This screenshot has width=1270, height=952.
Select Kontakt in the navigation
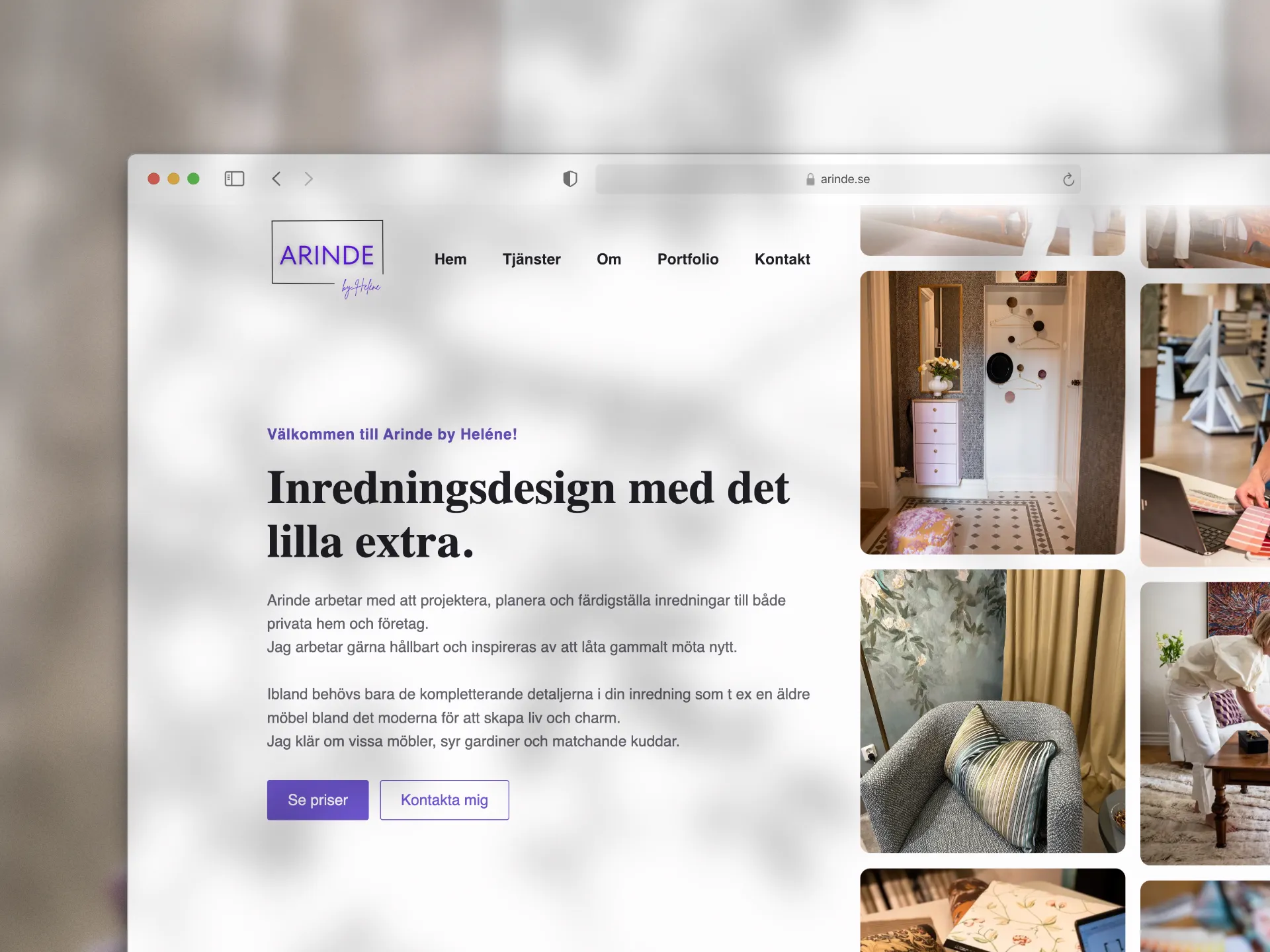[x=782, y=259]
